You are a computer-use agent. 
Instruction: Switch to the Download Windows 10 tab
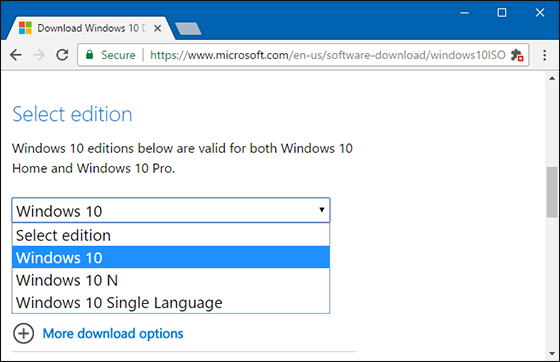point(88,28)
